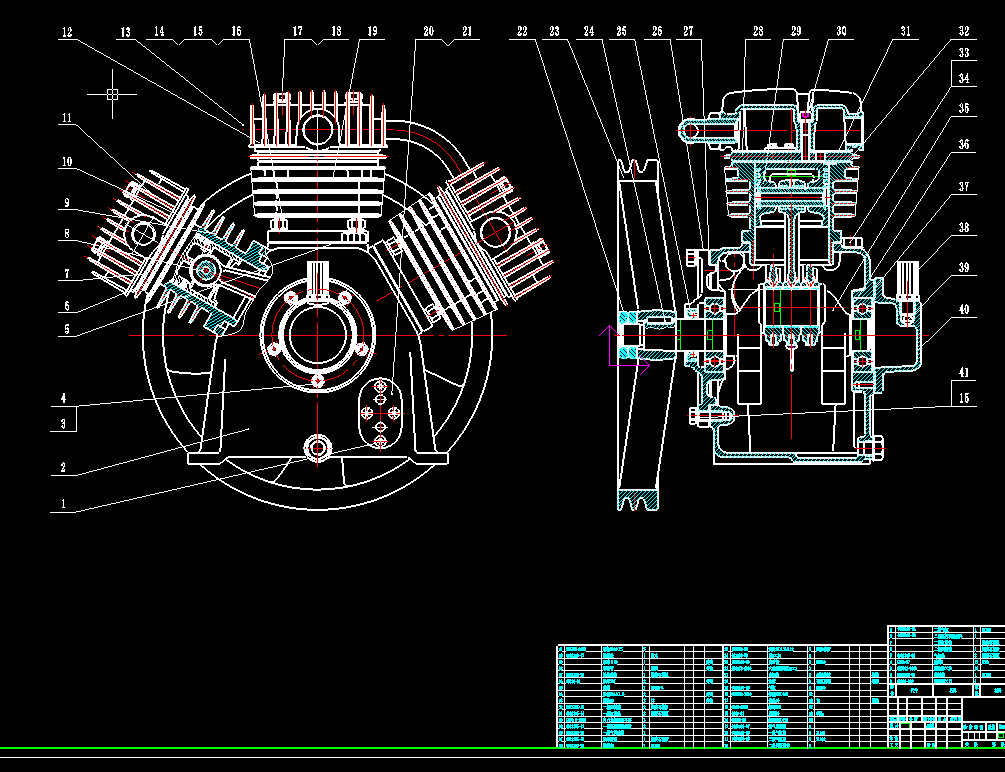
Task: Click part callout number 31
Action: point(905,31)
